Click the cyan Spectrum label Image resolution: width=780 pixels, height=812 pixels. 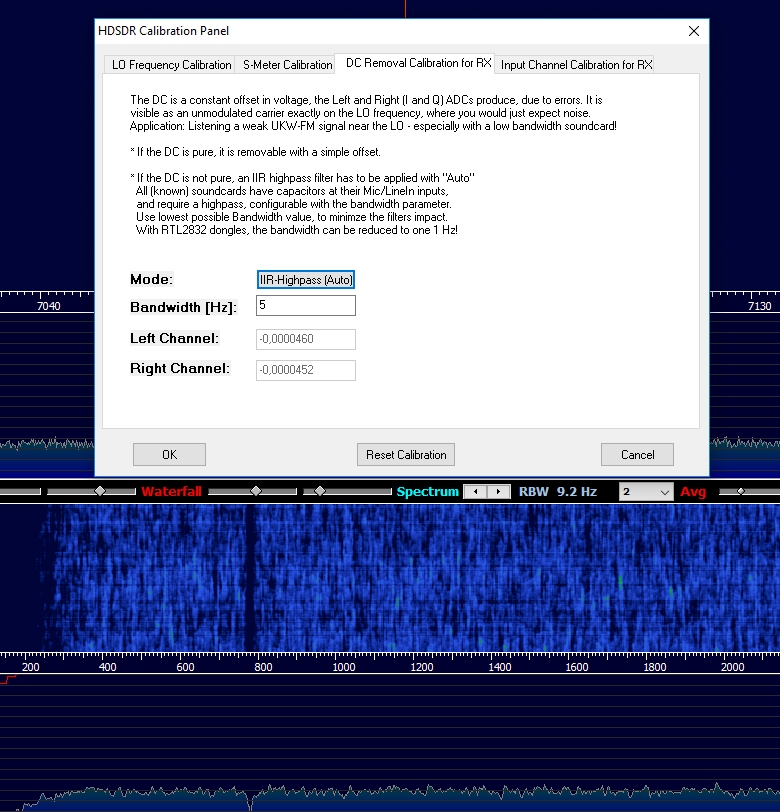point(427,491)
